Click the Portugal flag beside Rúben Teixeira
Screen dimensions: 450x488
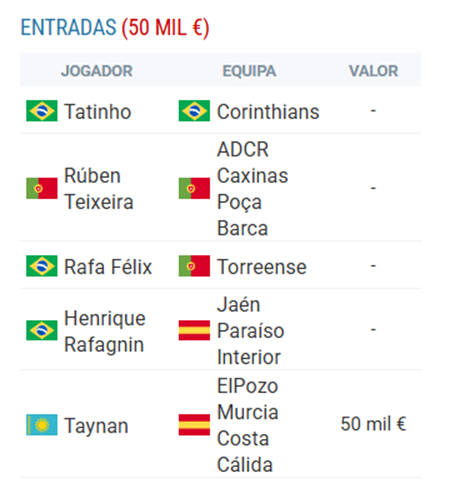(42, 188)
